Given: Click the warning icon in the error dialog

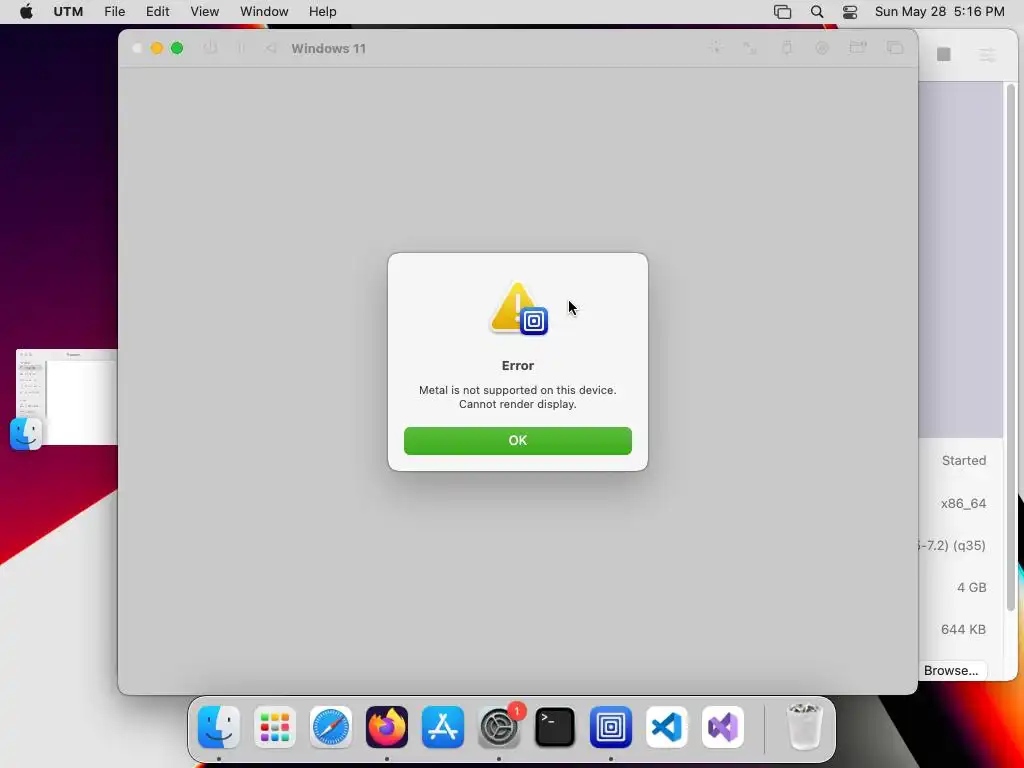Looking at the screenshot, I should [518, 308].
